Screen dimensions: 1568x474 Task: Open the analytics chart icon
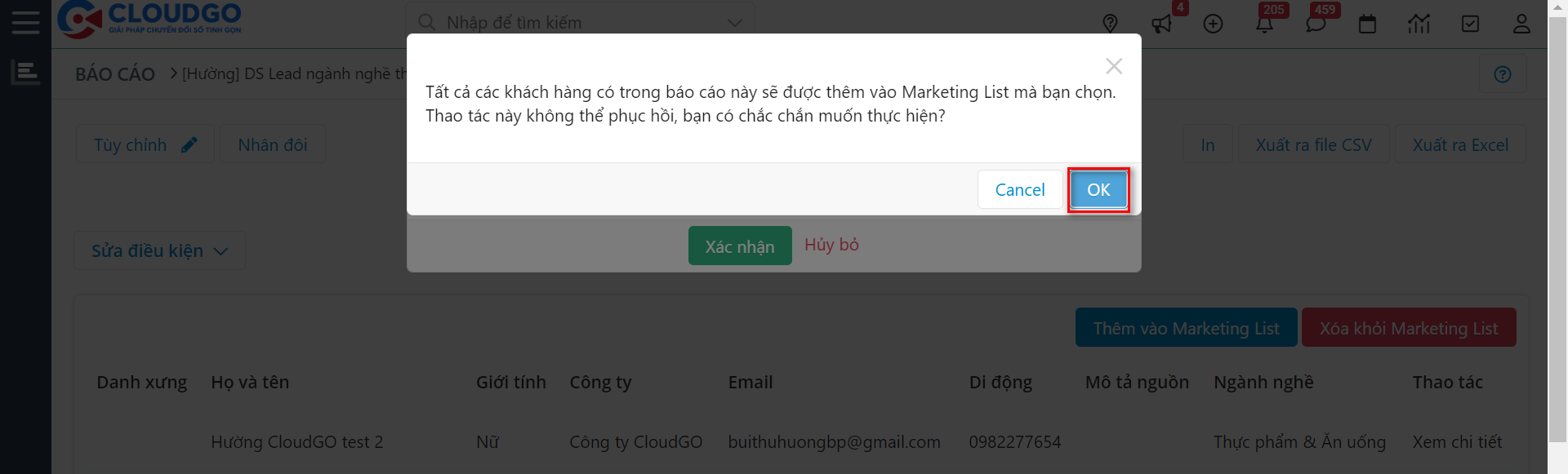click(1419, 24)
